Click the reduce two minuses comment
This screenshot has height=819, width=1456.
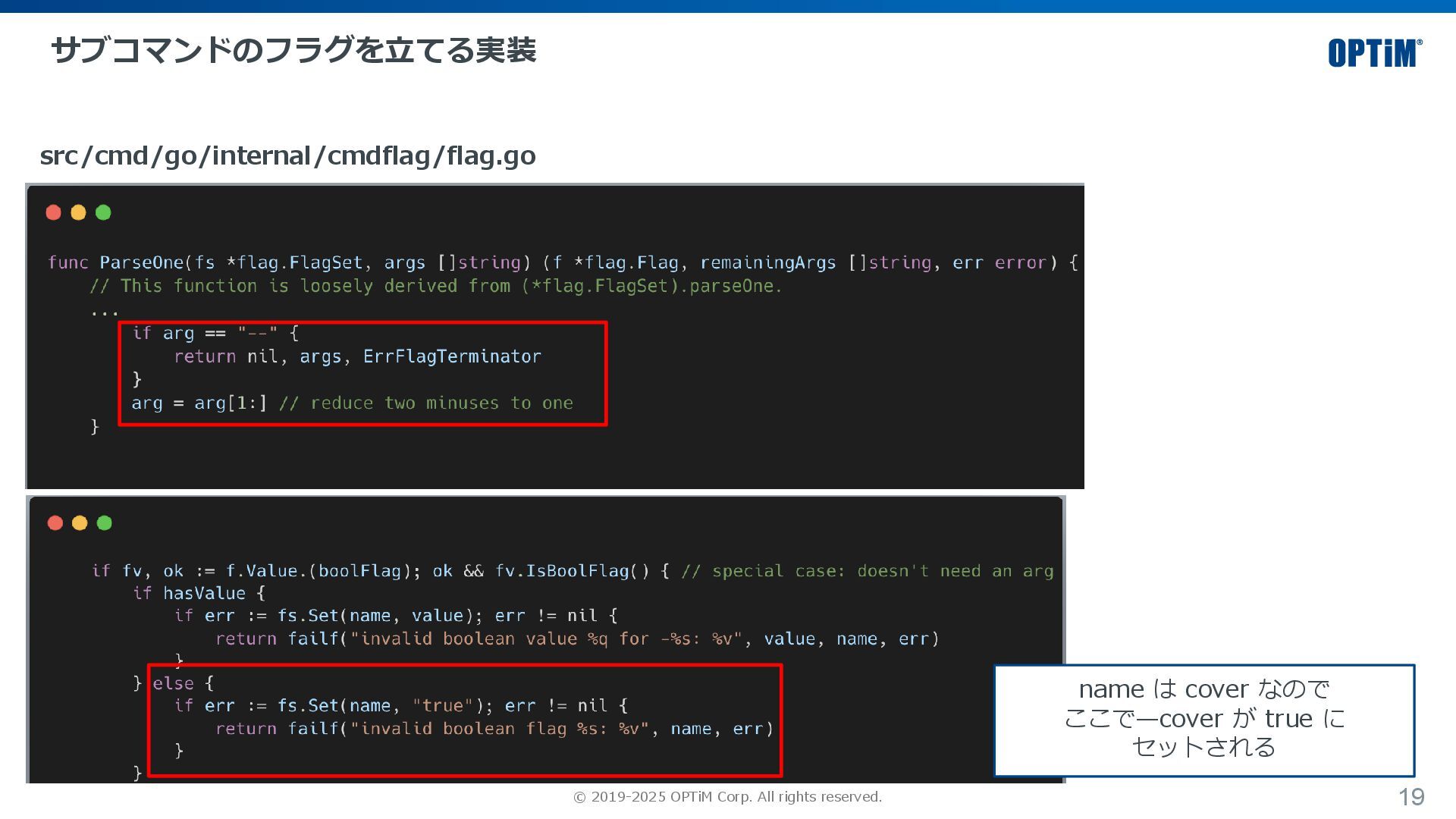425,403
